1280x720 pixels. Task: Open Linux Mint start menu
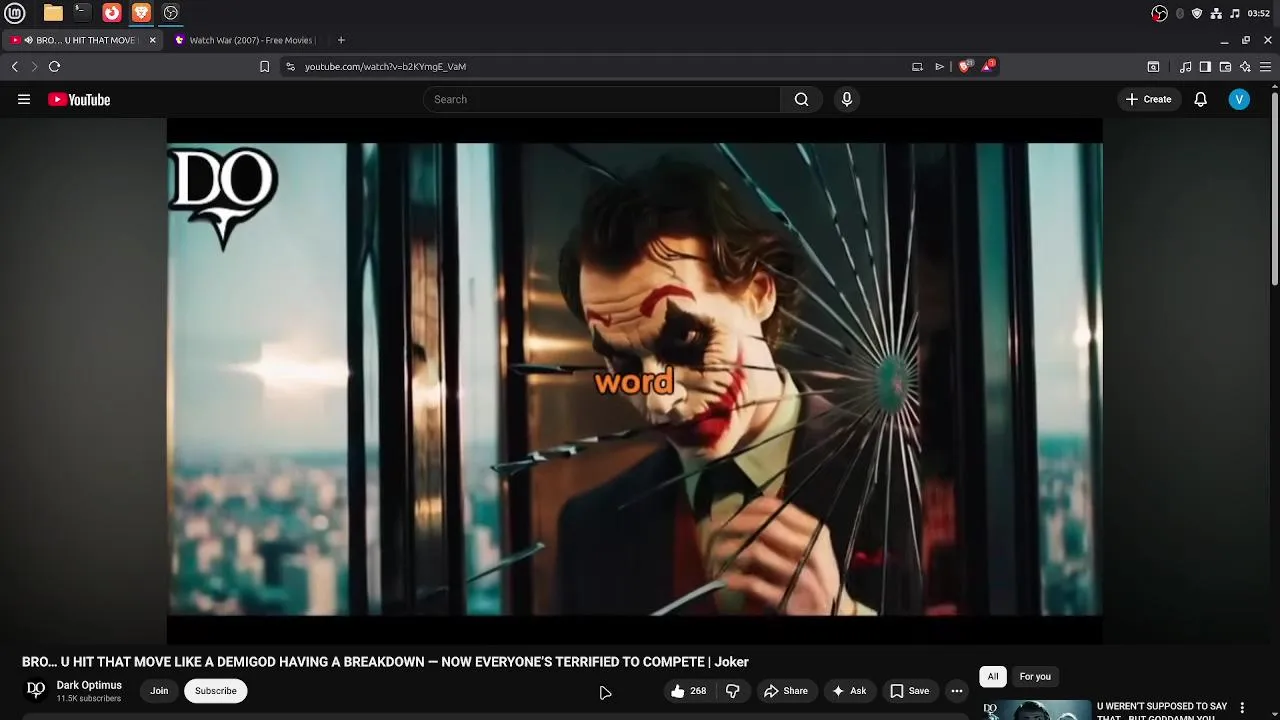click(14, 13)
